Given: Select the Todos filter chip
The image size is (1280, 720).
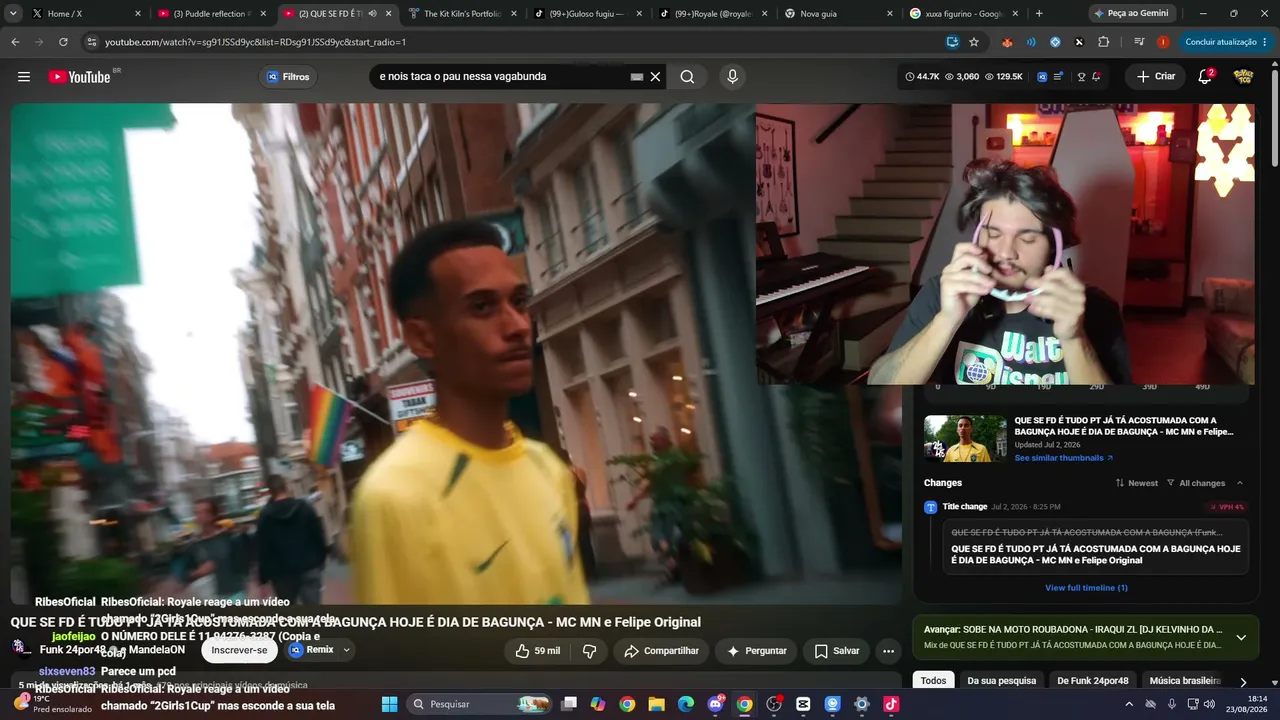Looking at the screenshot, I should pyautogui.click(x=933, y=681).
